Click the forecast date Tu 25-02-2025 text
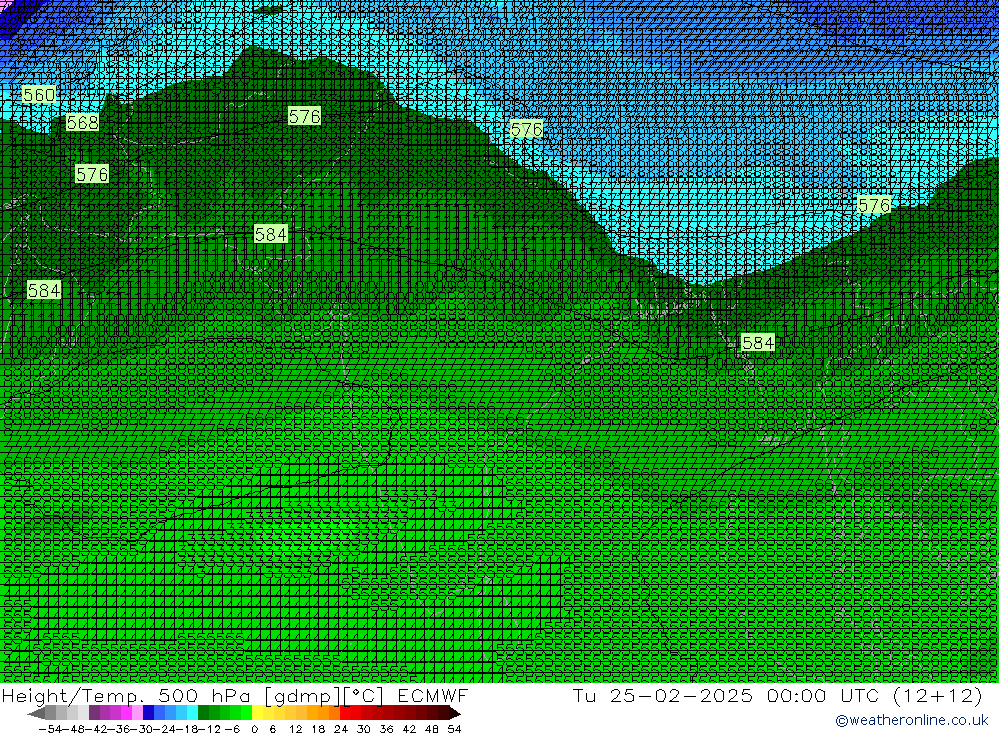The width and height of the screenshot is (1000, 733). (x=663, y=695)
